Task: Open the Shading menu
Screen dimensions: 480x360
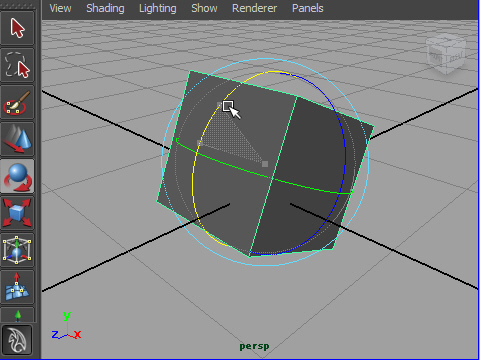Action: tap(105, 8)
